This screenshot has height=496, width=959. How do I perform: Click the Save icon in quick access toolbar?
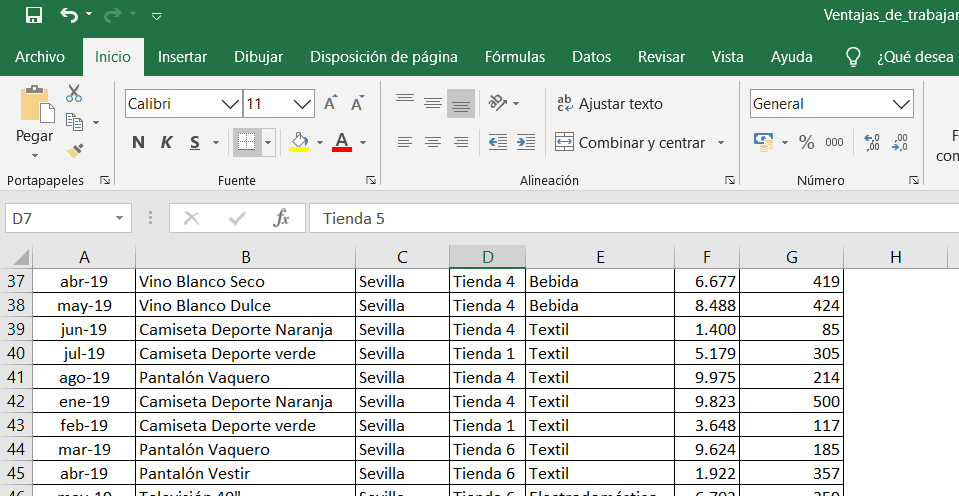[34, 15]
